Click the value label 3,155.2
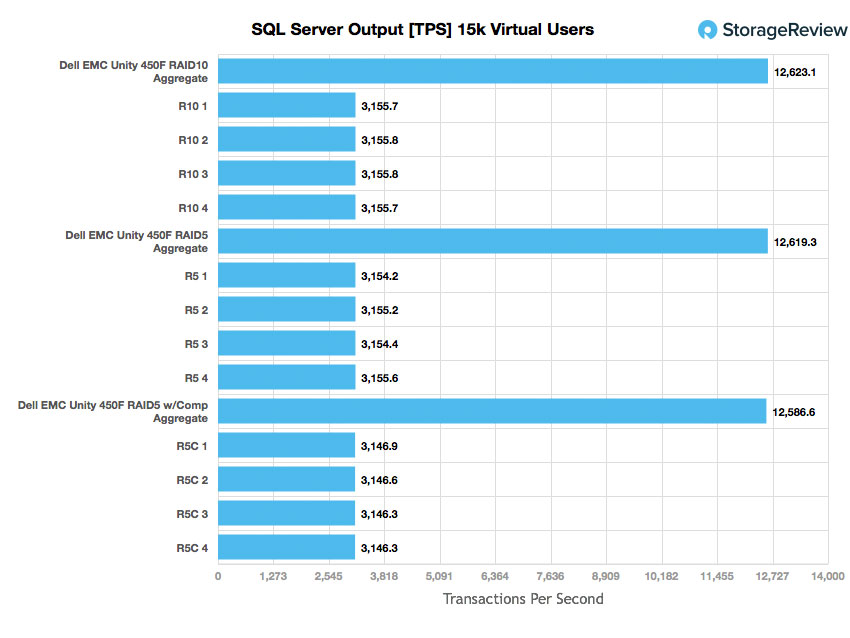 click(379, 311)
